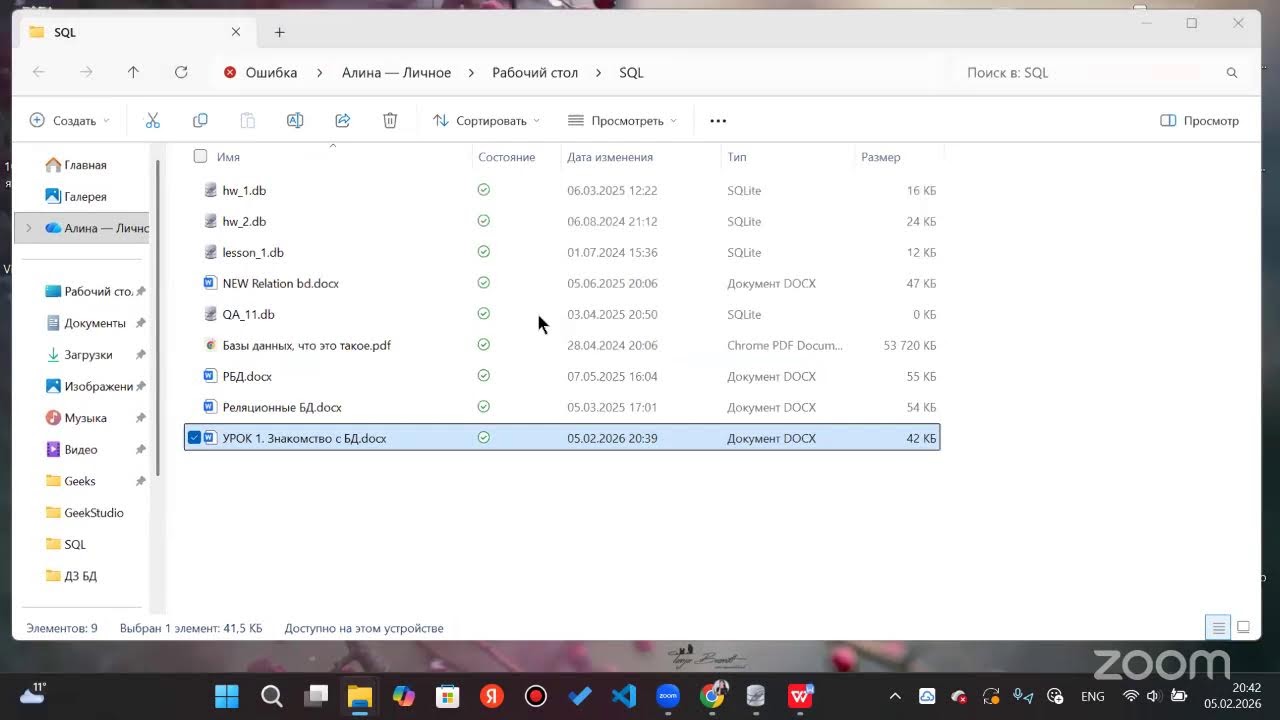
Task: Open the Просмотреть dropdown
Action: click(x=622, y=121)
